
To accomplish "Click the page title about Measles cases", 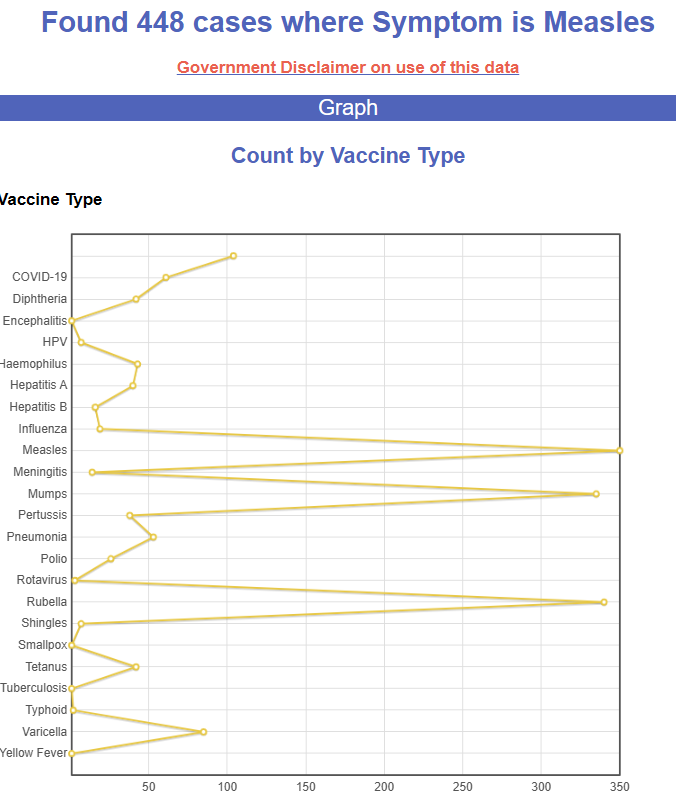I will 347,22.
